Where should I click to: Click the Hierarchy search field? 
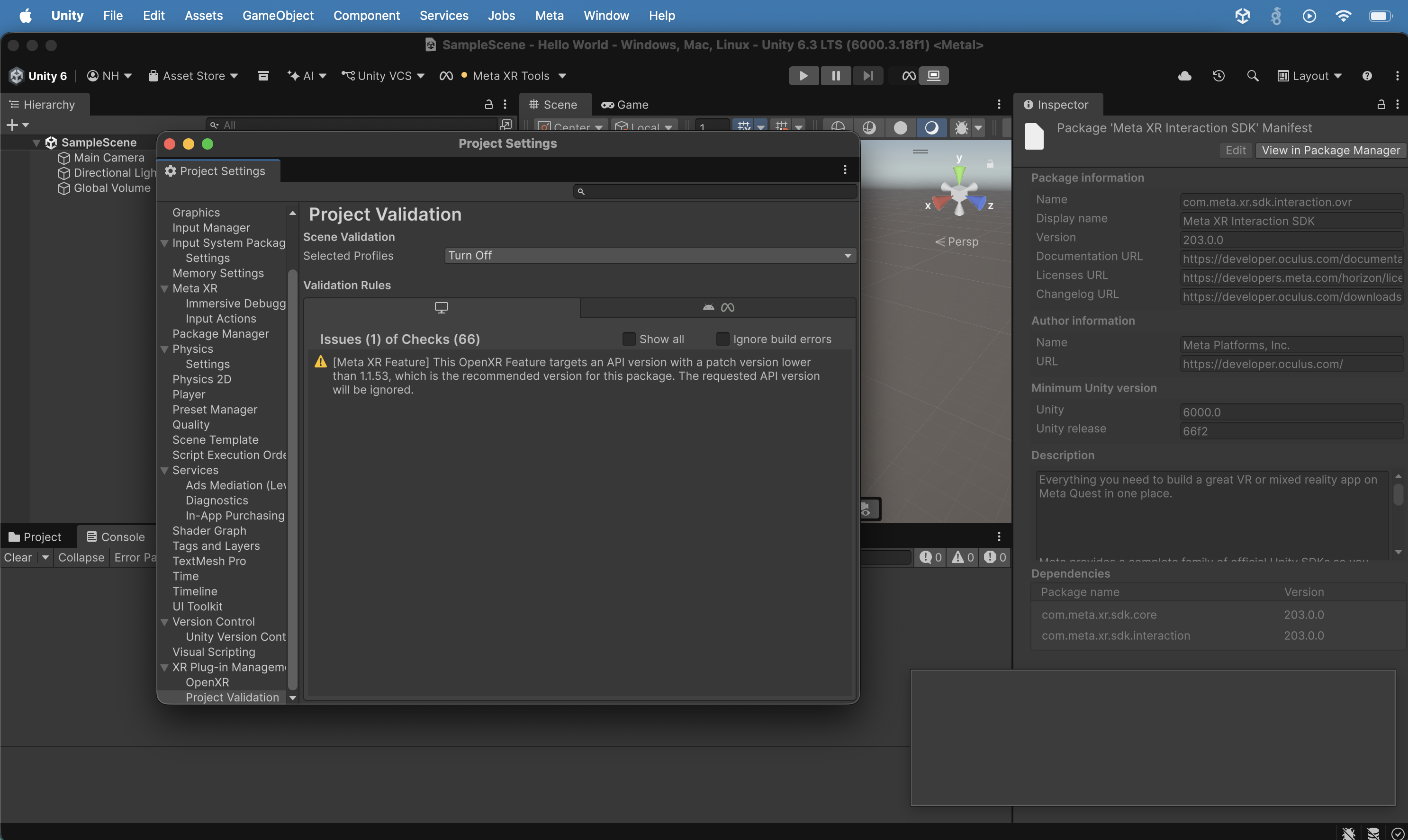pyautogui.click(x=351, y=125)
